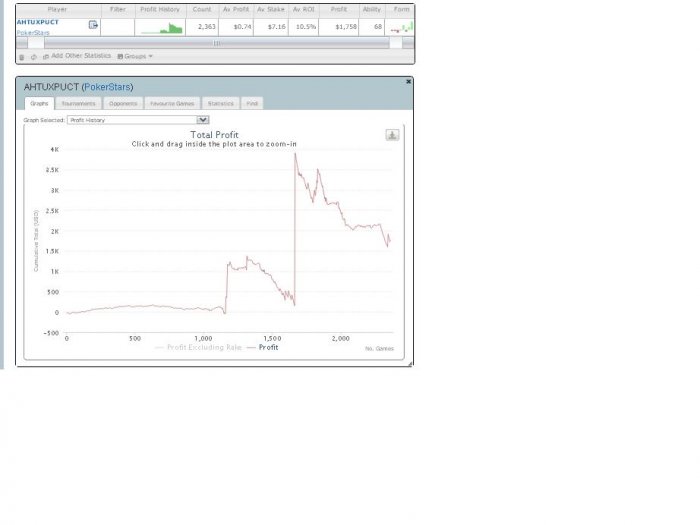Switch to the Find tab

(x=252, y=104)
